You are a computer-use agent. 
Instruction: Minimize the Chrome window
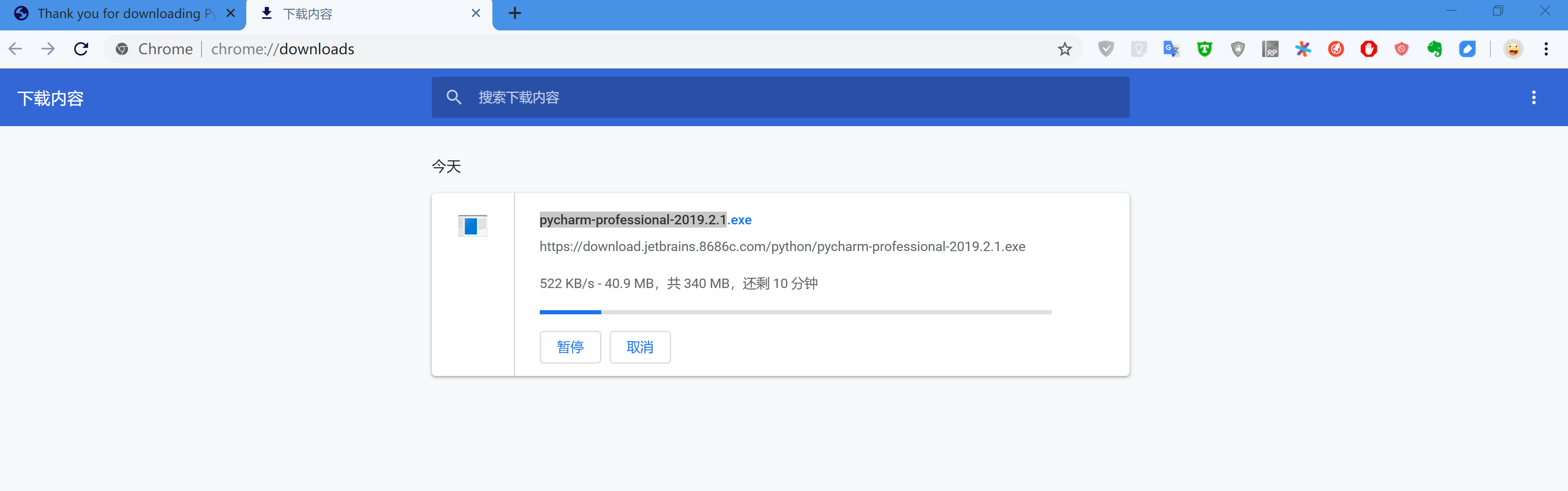tap(1452, 10)
